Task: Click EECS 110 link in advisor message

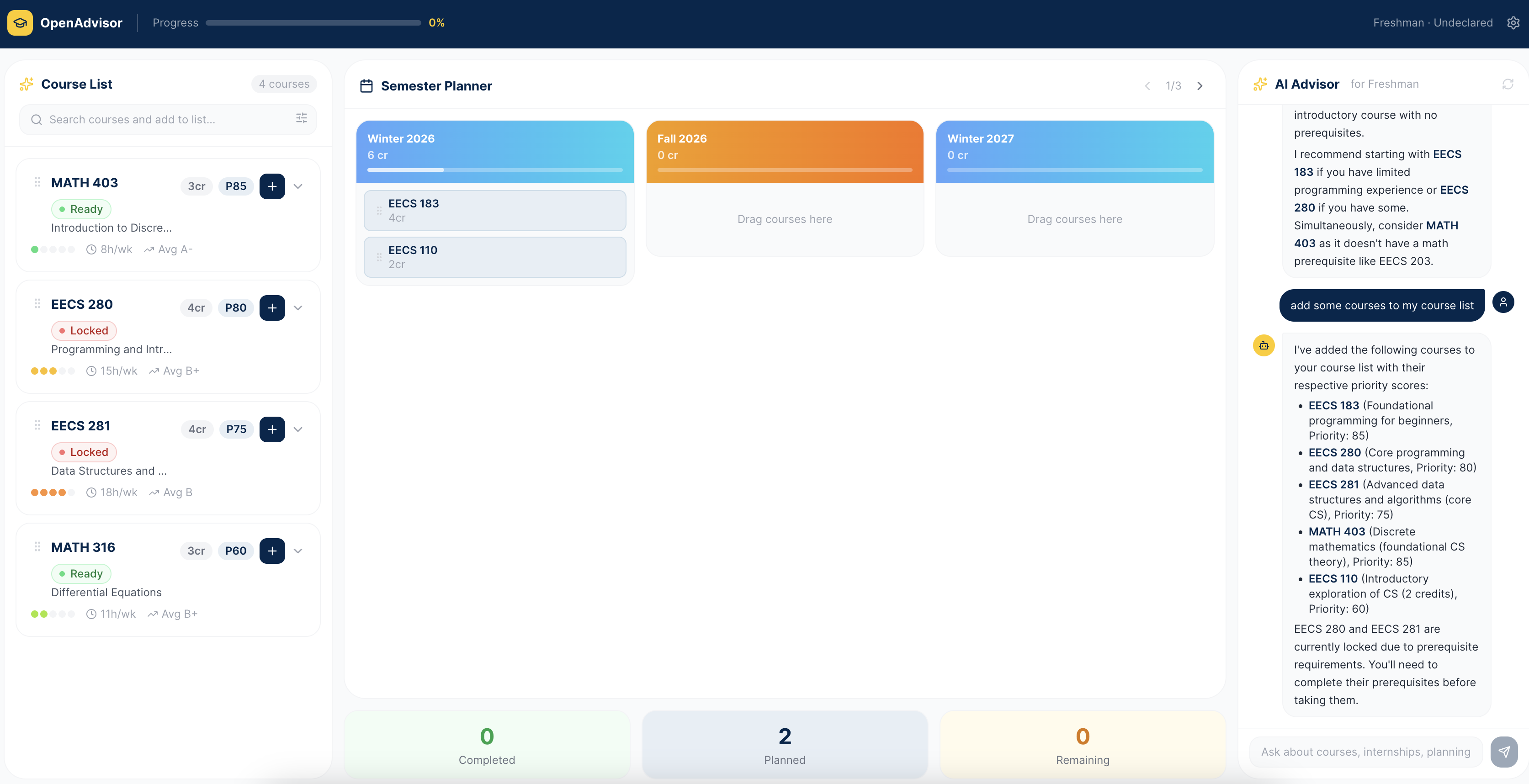Action: (x=1333, y=578)
